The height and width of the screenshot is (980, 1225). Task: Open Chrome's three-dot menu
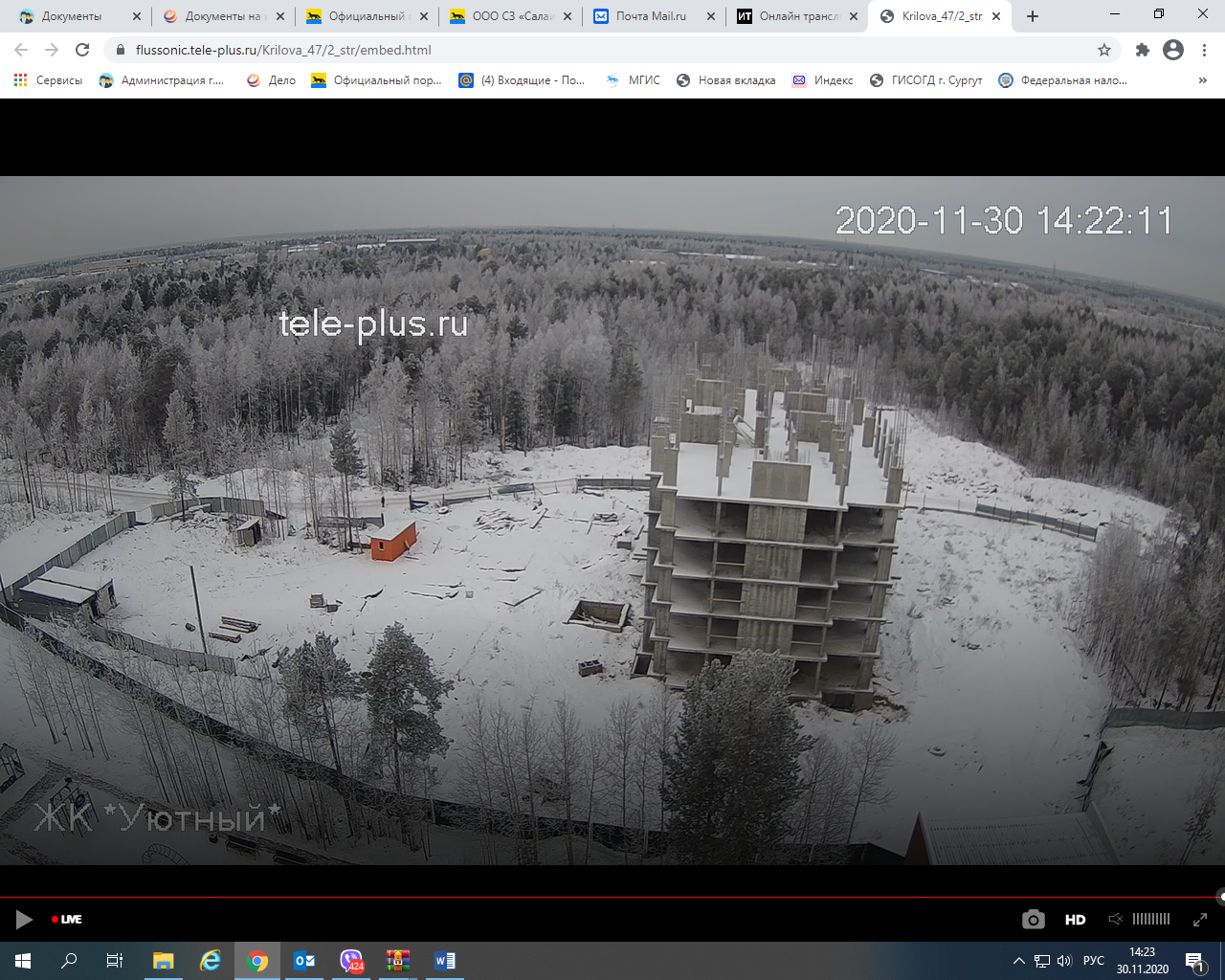[x=1204, y=50]
